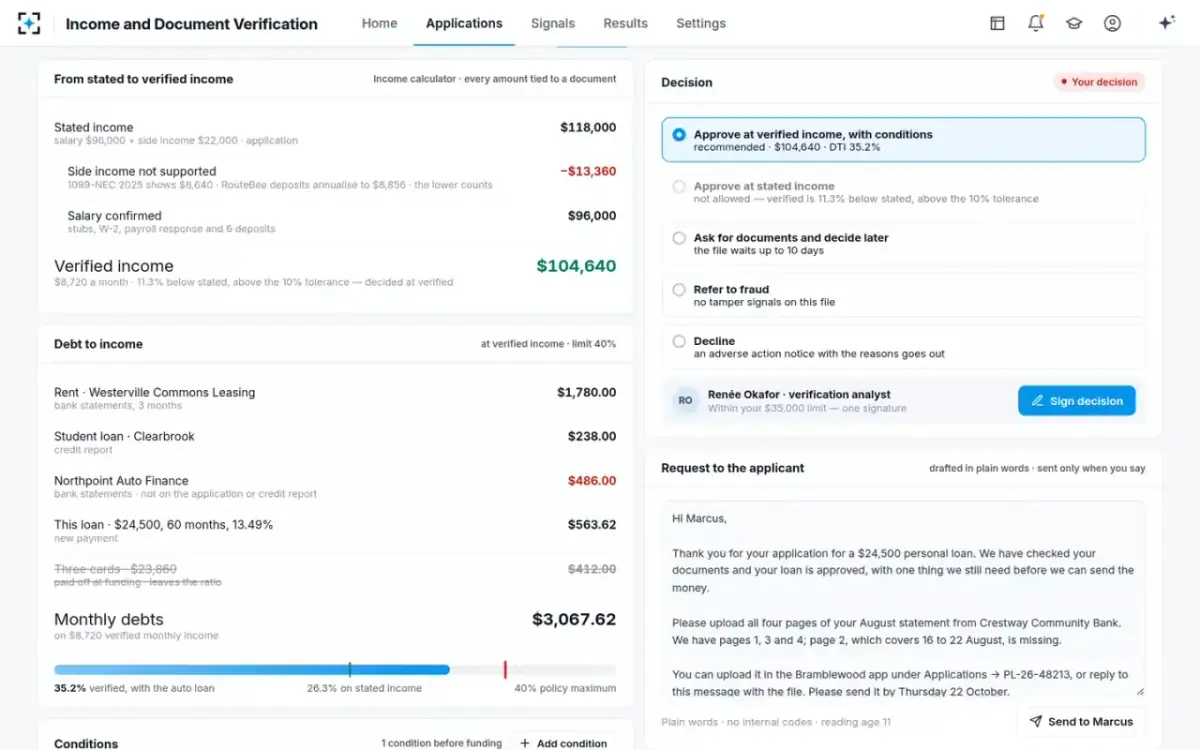Click the −$13,360 side income adjustment
This screenshot has height=750, width=1200.
[588, 171]
